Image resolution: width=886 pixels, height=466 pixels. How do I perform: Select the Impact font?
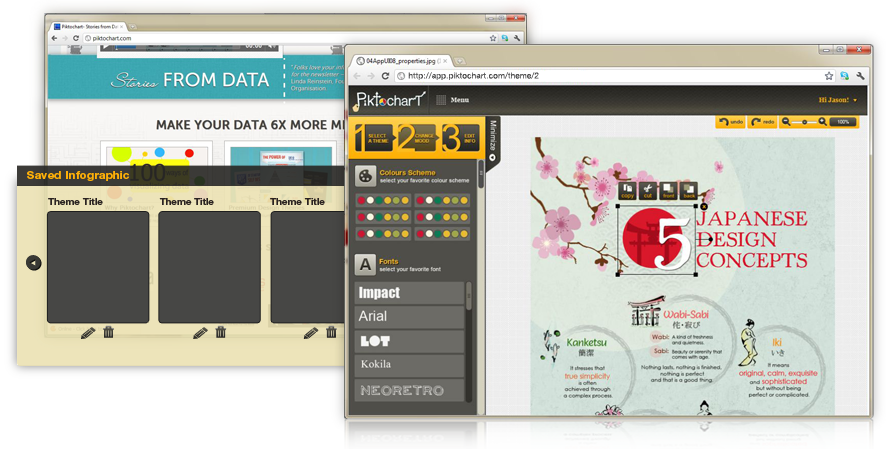(x=409, y=293)
